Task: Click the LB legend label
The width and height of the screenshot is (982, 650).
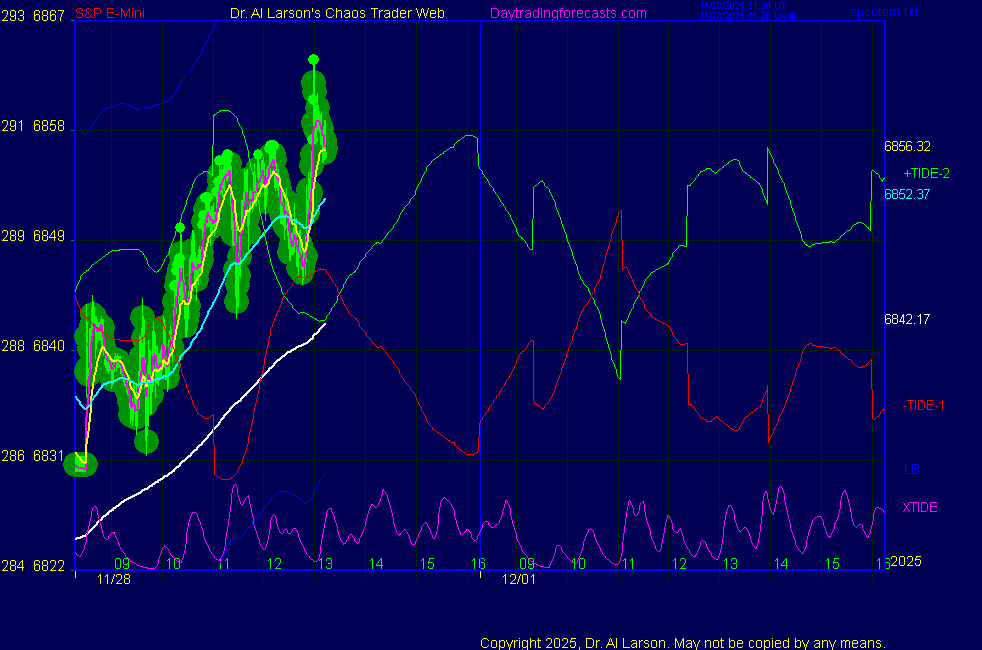Action: click(x=911, y=469)
